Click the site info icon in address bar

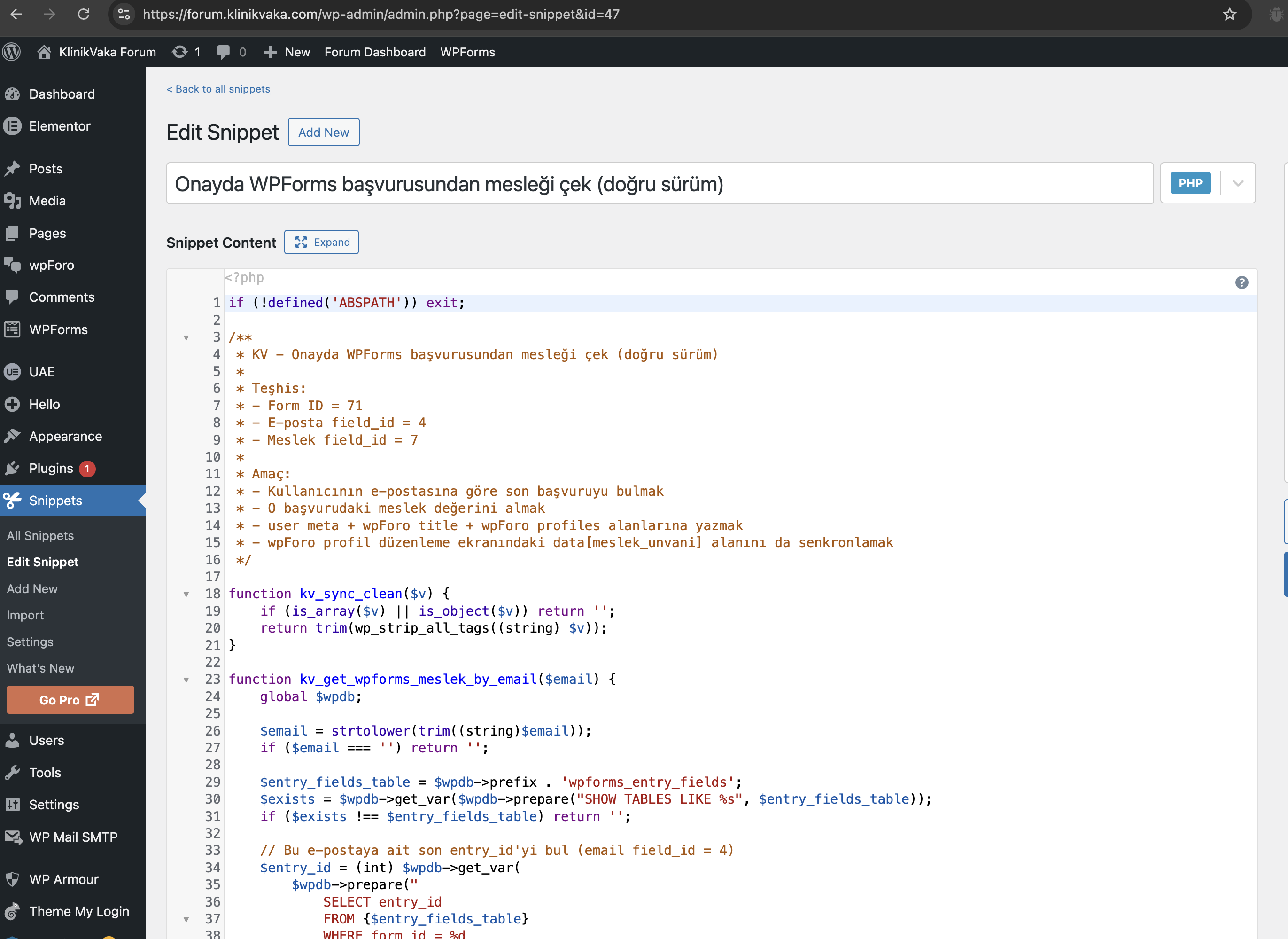coord(124,14)
